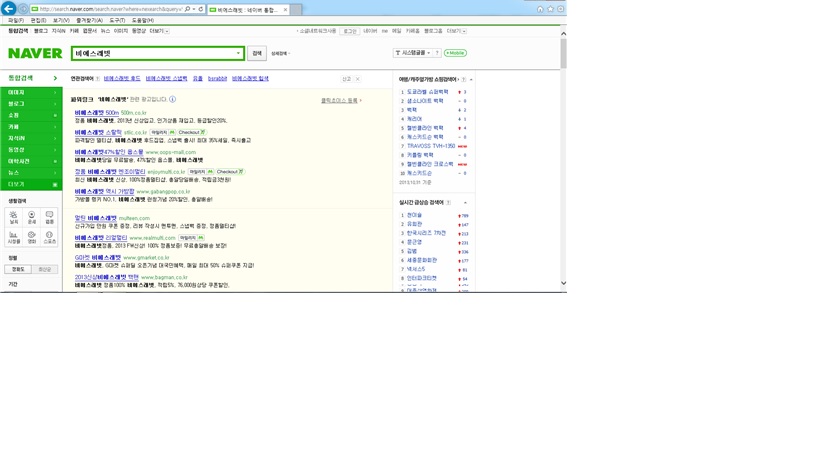Select 카페 in the green sidebar
The width and height of the screenshot is (819, 460).
click(31, 127)
